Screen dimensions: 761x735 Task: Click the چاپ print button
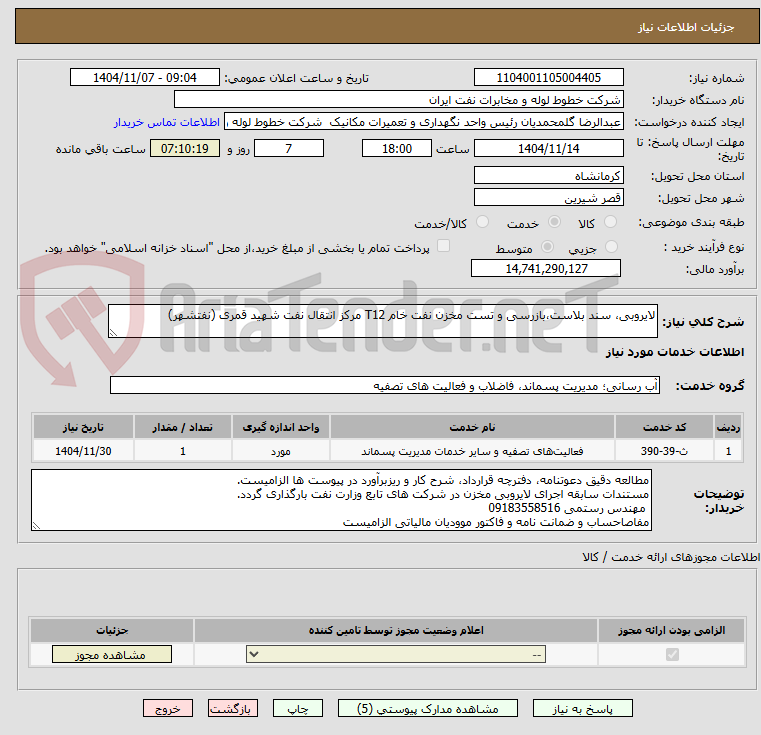coord(298,708)
